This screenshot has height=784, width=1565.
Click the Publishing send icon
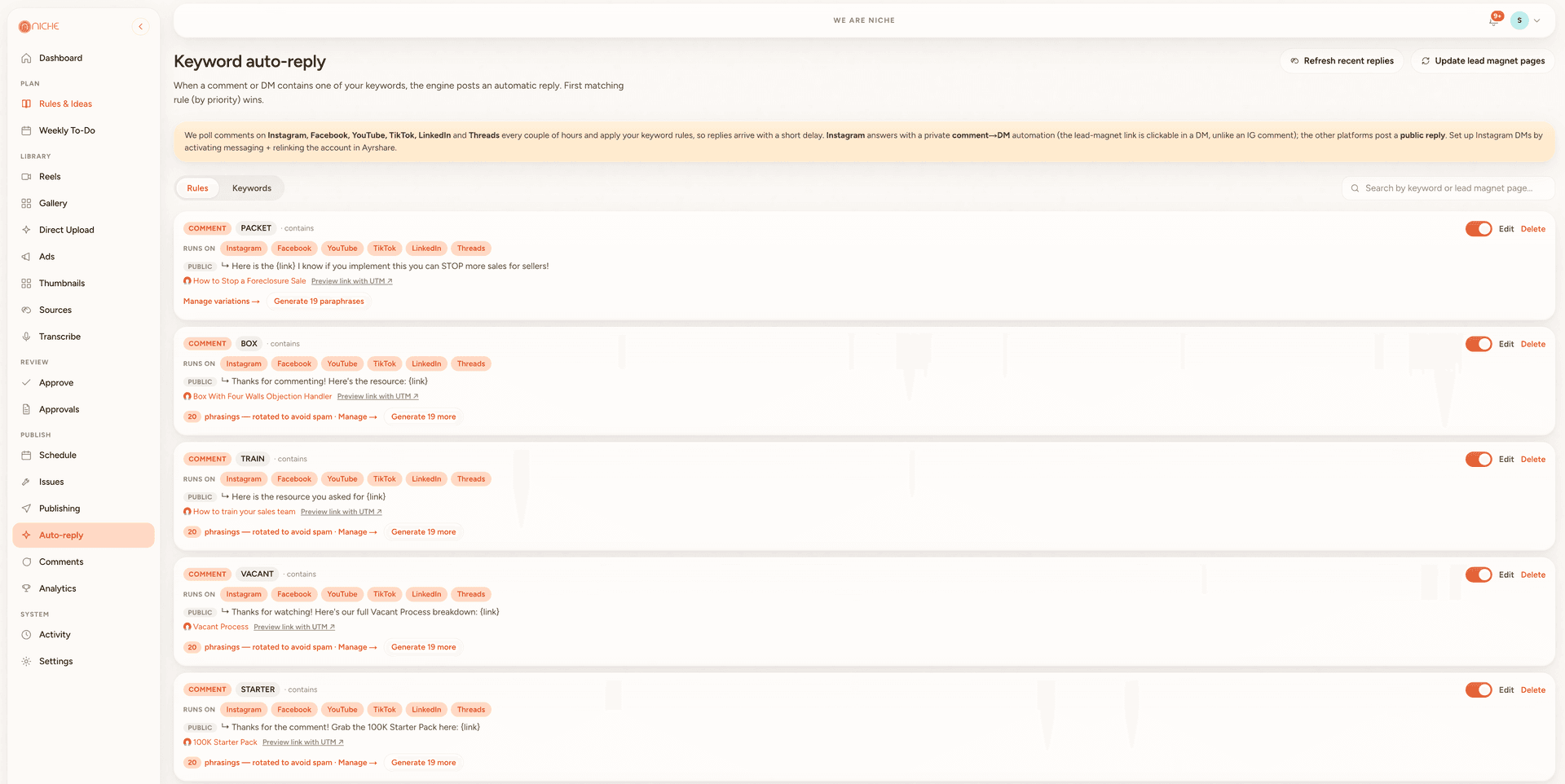(x=26, y=509)
